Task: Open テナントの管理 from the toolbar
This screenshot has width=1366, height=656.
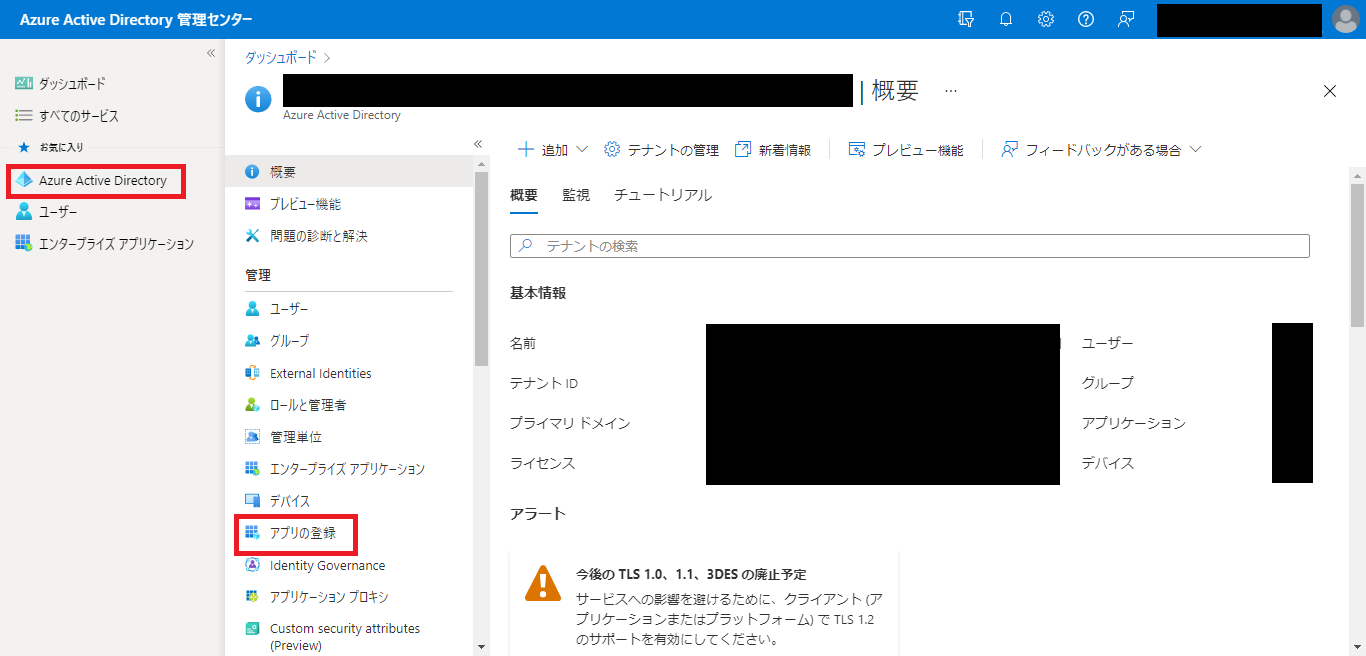Action: [x=662, y=150]
